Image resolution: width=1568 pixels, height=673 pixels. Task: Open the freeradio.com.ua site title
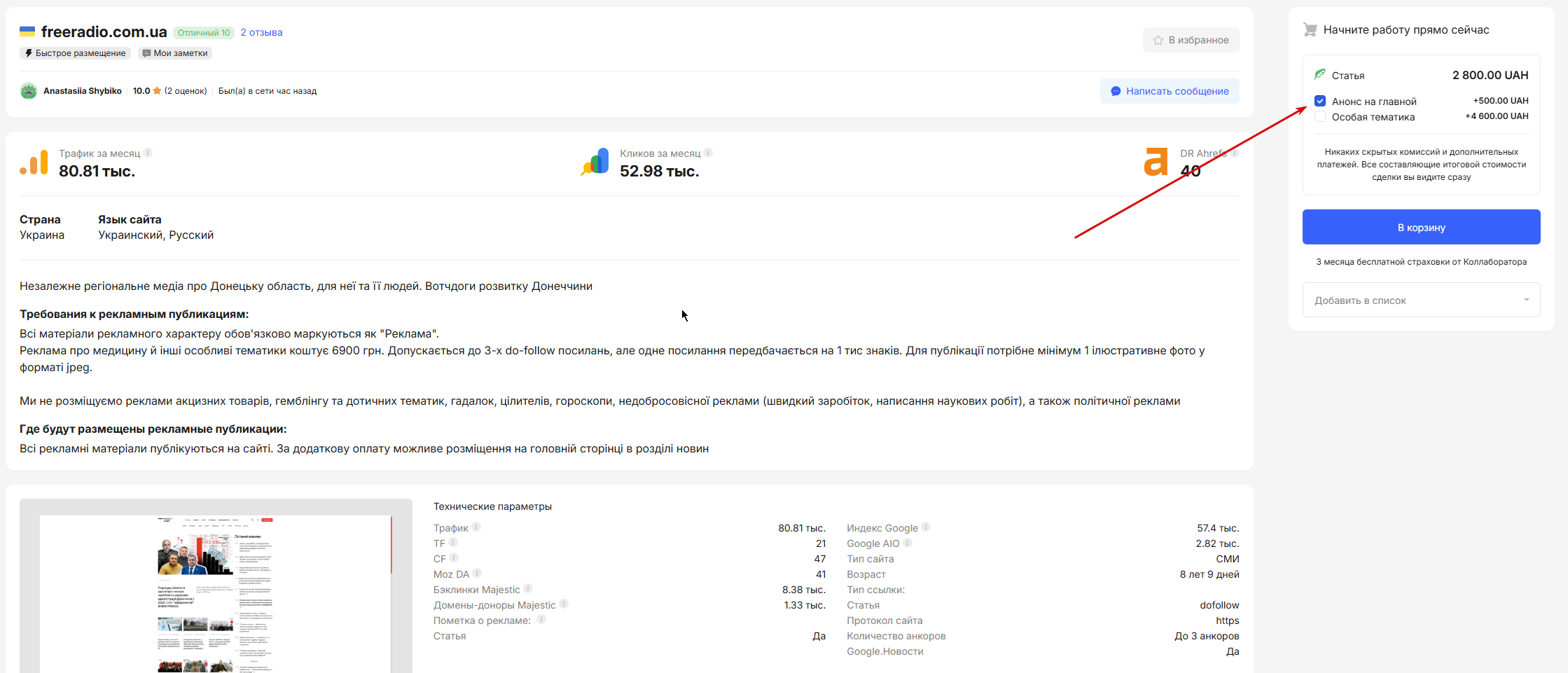tap(104, 32)
